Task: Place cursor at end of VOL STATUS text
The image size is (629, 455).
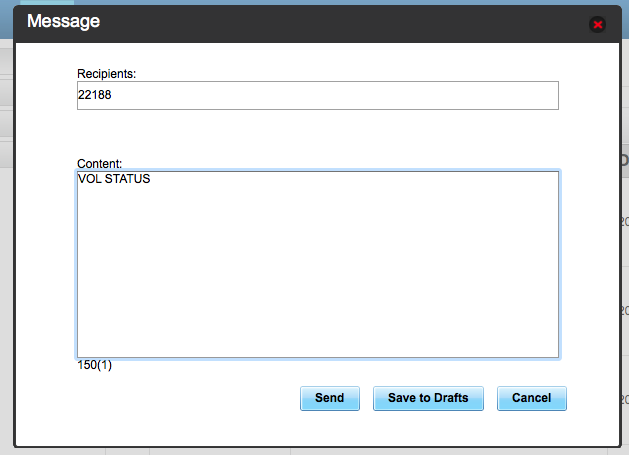Action: point(151,179)
